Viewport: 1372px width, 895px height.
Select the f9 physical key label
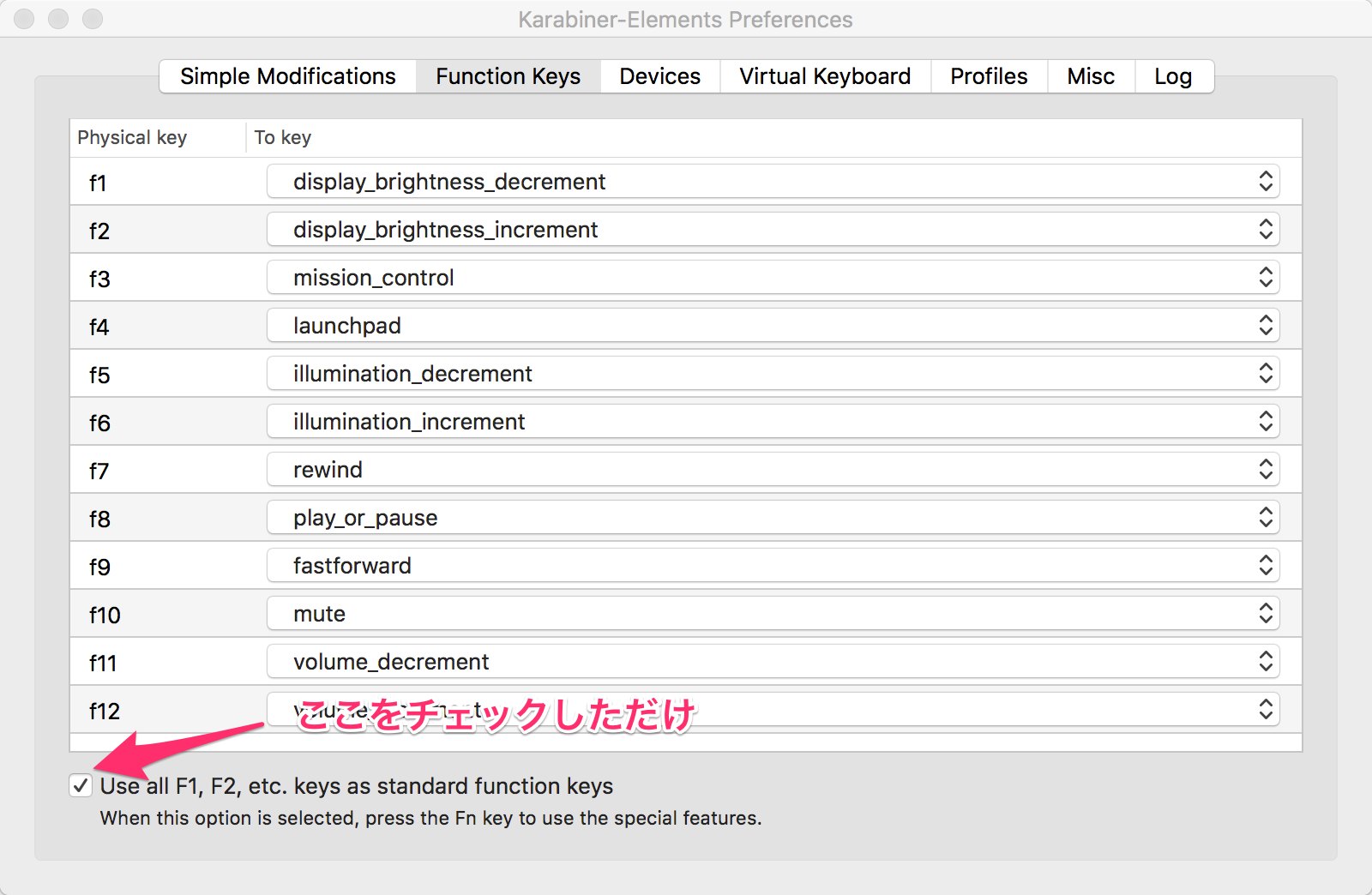click(99, 568)
